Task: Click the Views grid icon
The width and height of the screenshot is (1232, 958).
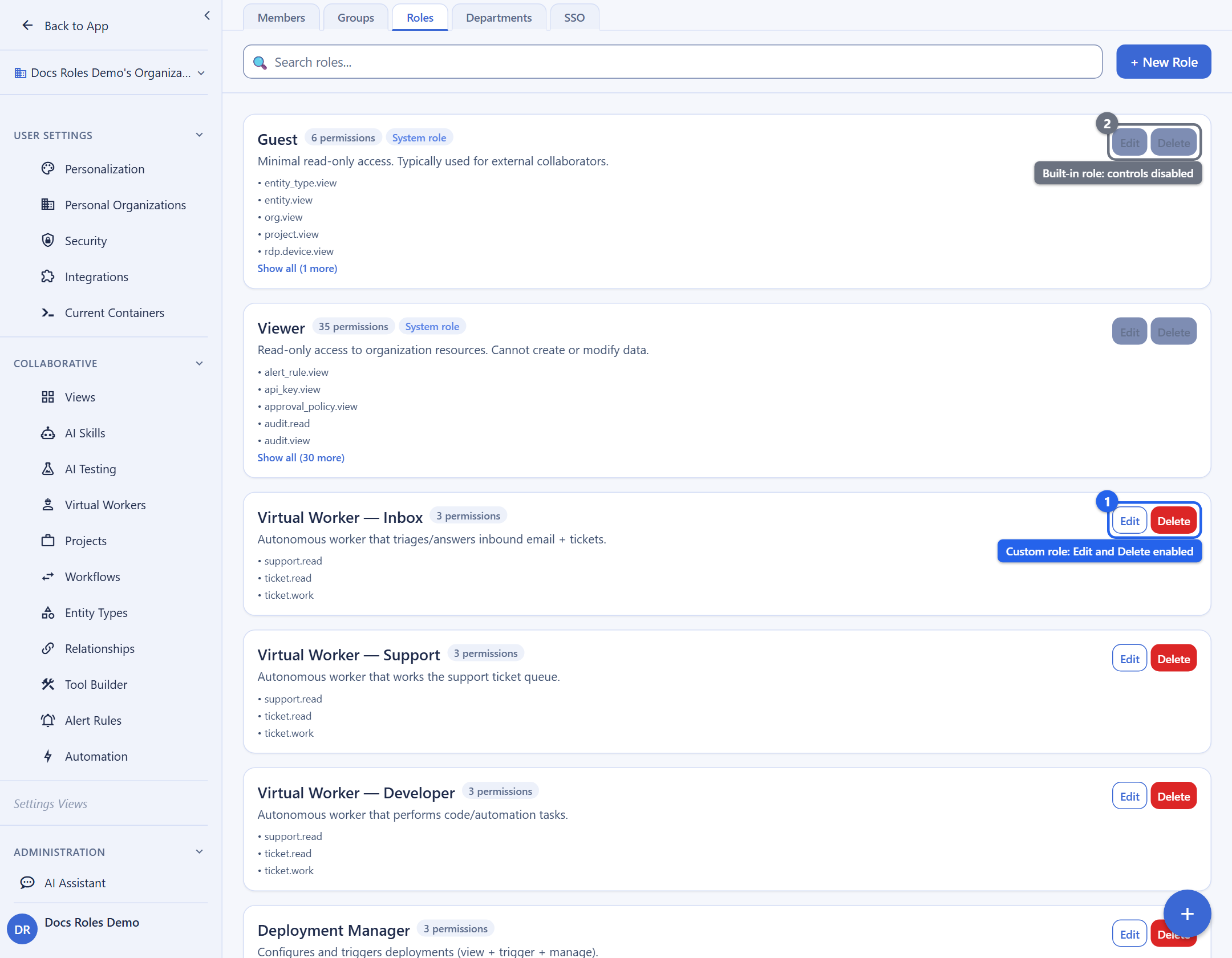Action: pyautogui.click(x=48, y=397)
